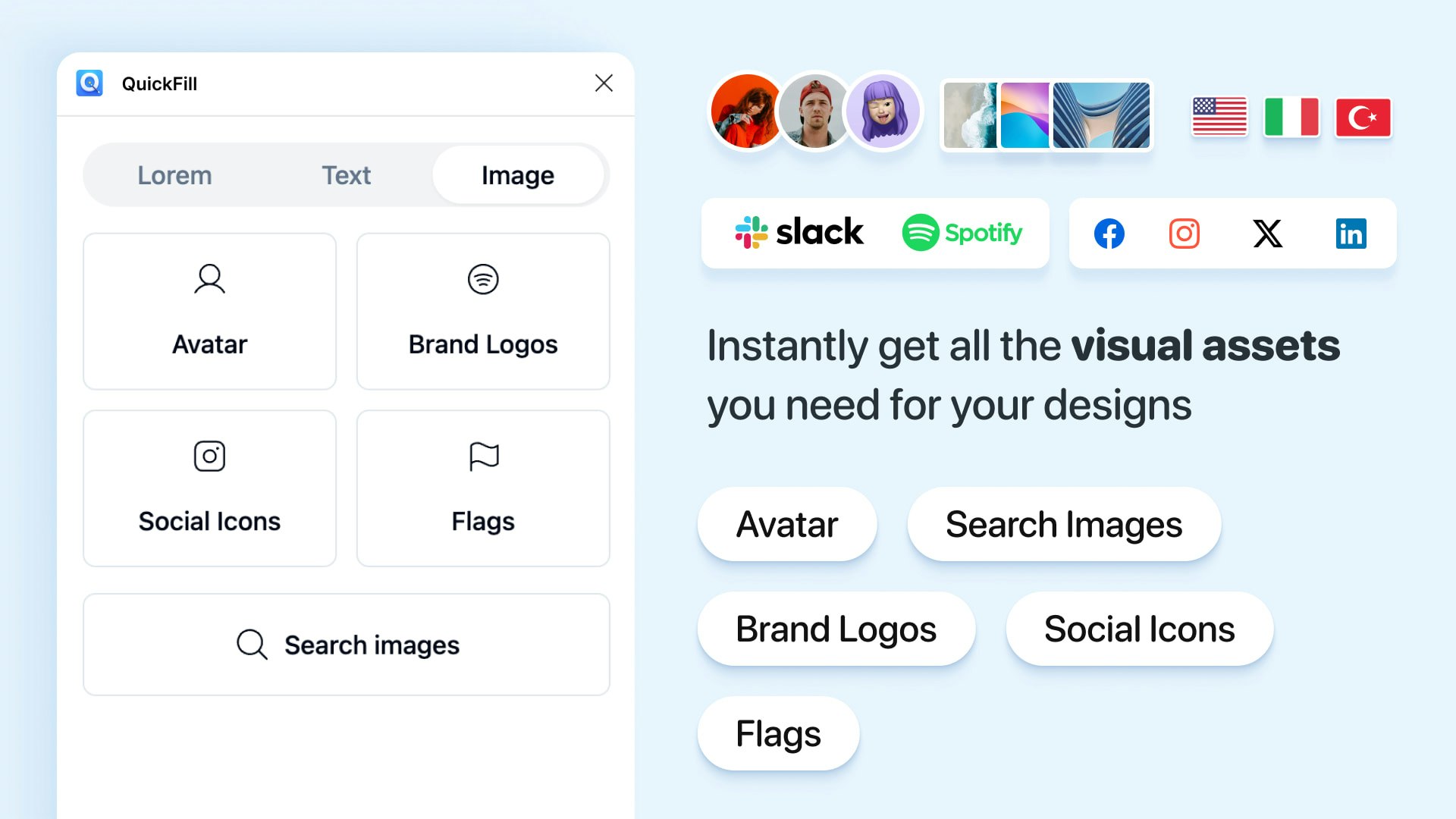Image resolution: width=1456 pixels, height=819 pixels.
Task: Click the Italy flag
Action: tap(1291, 117)
